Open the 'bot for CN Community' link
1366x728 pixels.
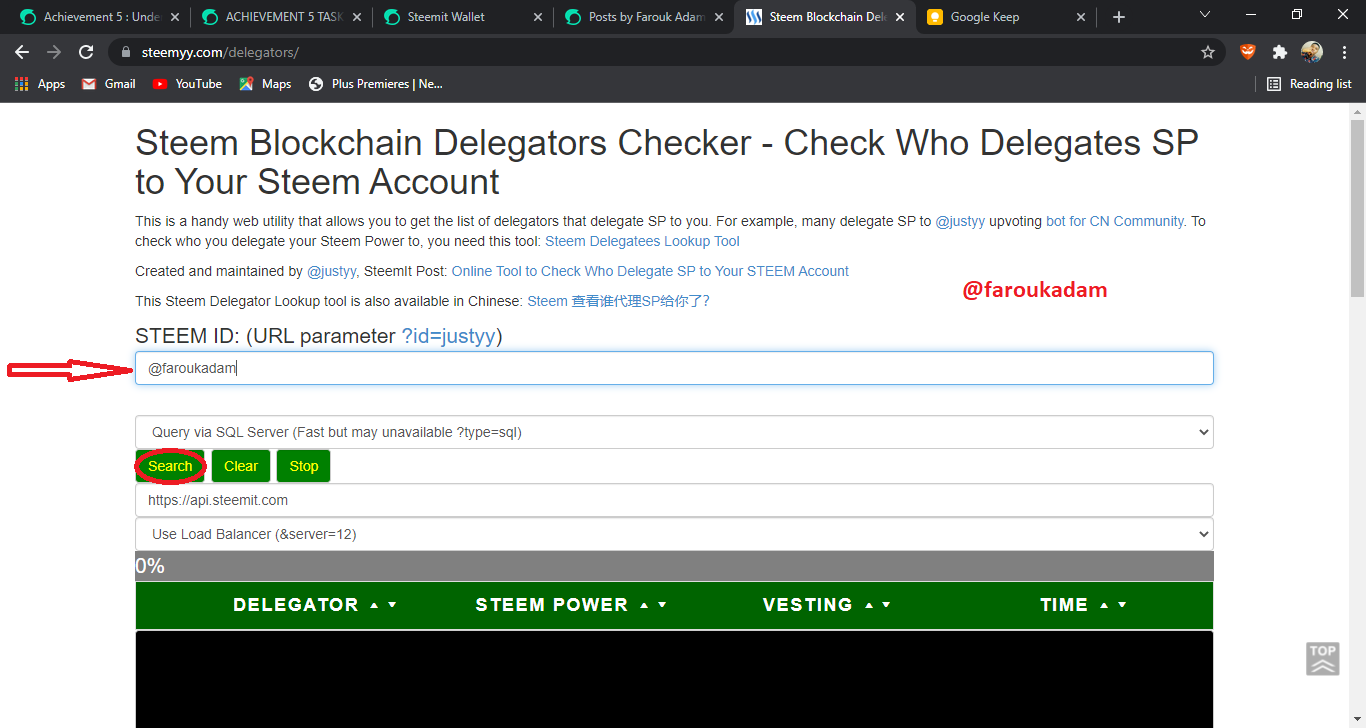pos(1115,221)
